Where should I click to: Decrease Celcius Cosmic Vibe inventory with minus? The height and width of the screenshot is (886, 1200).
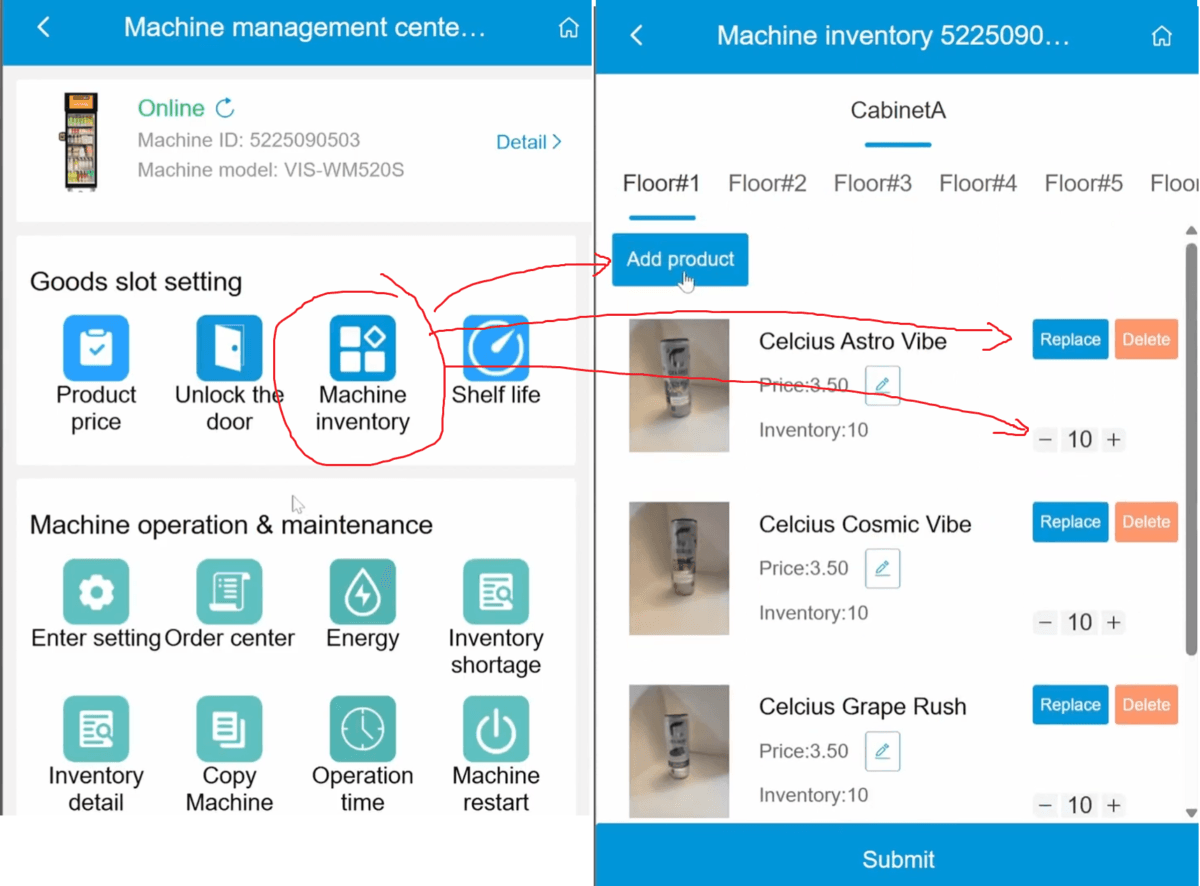click(x=1045, y=622)
